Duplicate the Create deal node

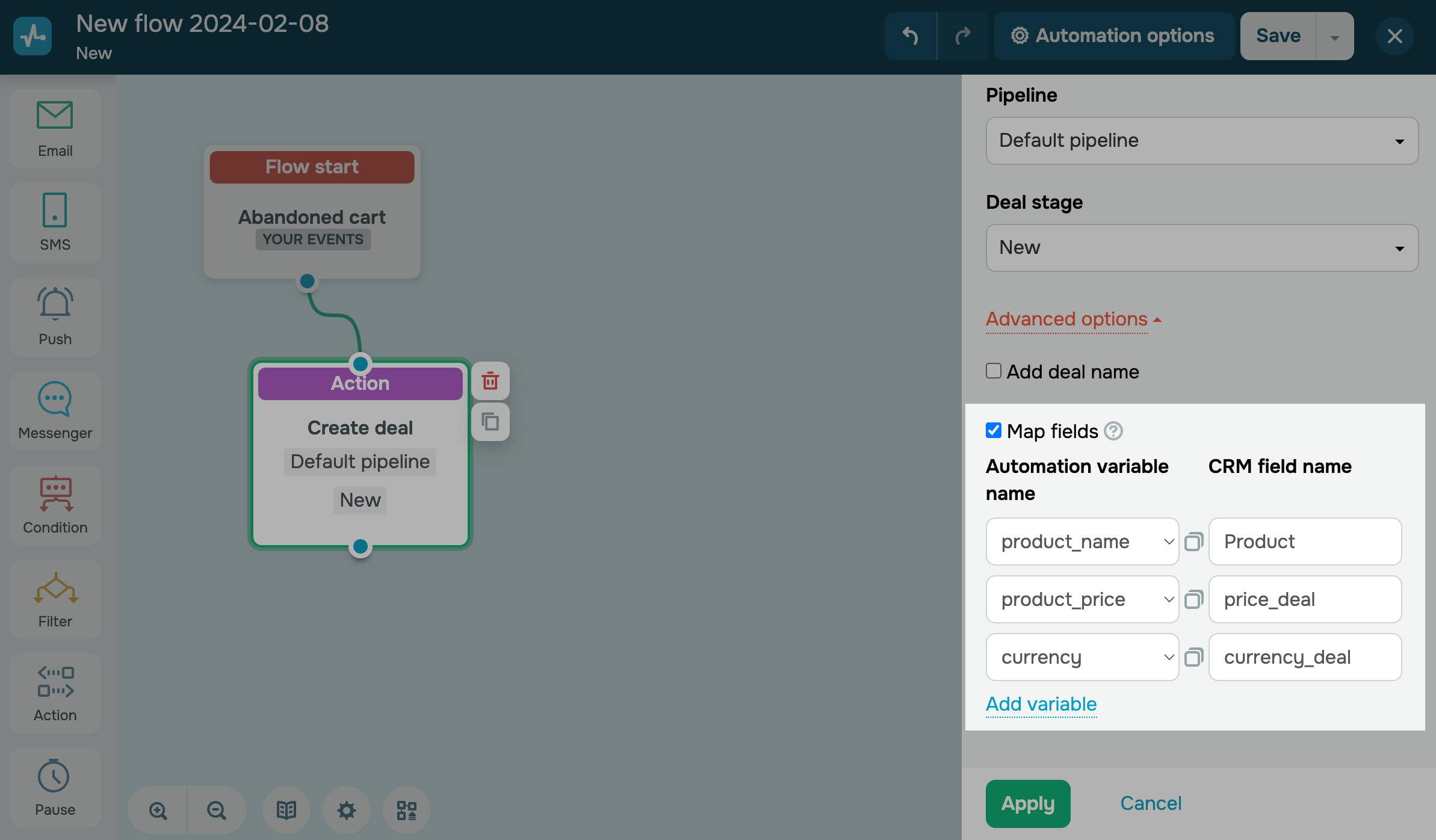[x=491, y=422]
